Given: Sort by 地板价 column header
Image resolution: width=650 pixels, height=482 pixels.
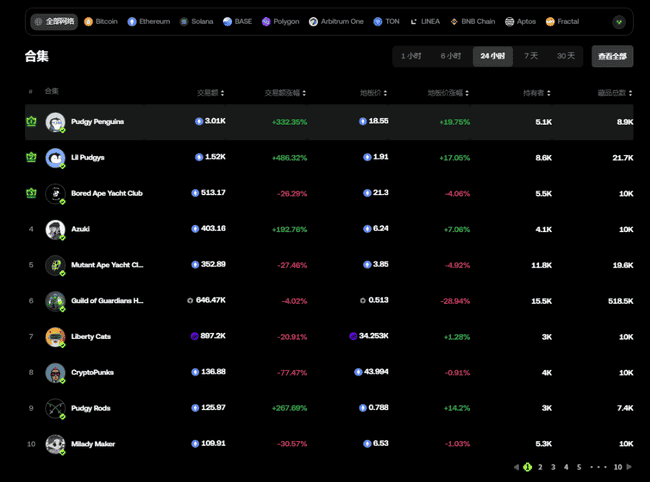Looking at the screenshot, I should tap(372, 93).
